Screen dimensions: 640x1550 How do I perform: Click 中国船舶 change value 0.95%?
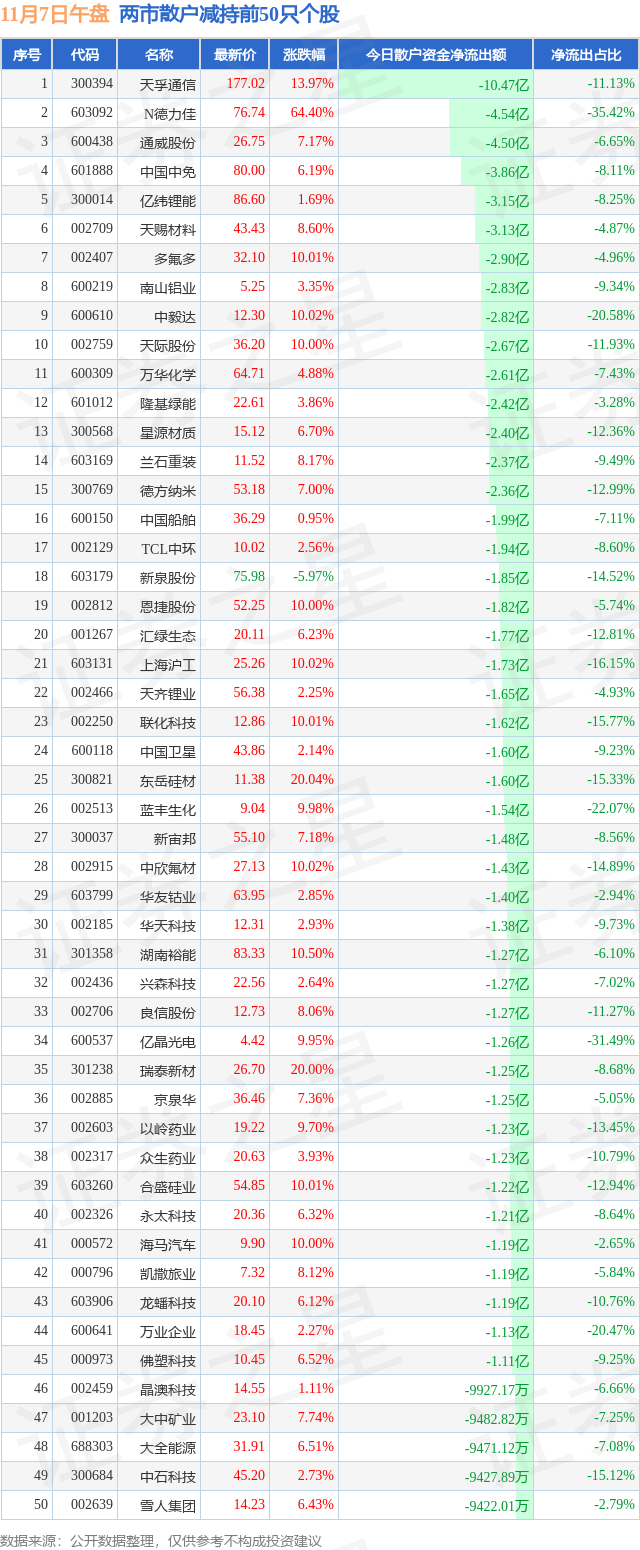316,519
